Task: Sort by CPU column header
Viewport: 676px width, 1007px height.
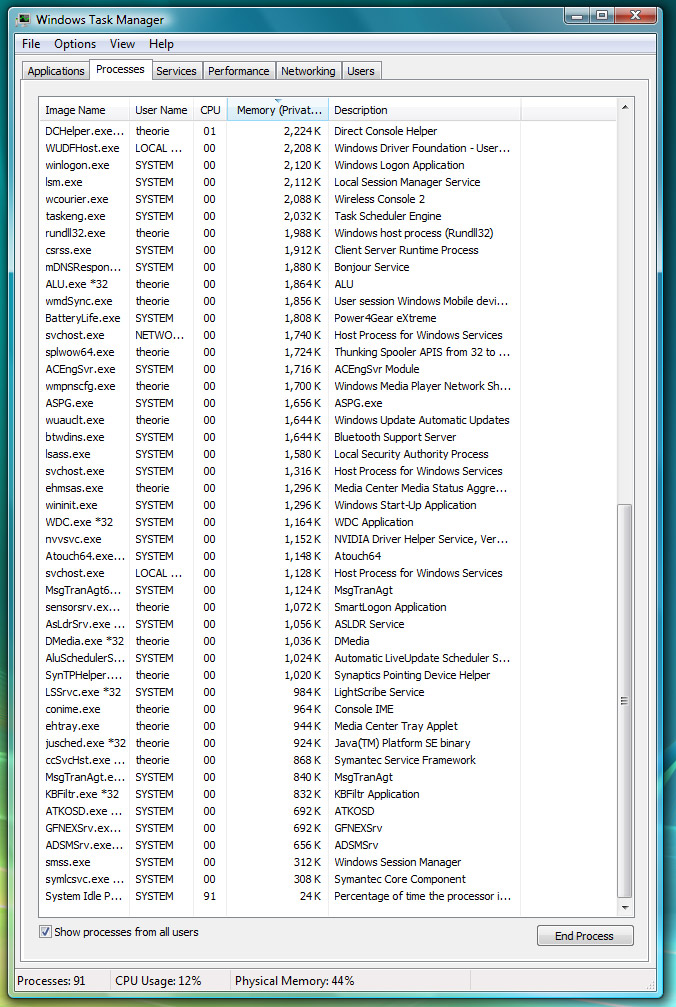Action: (210, 110)
